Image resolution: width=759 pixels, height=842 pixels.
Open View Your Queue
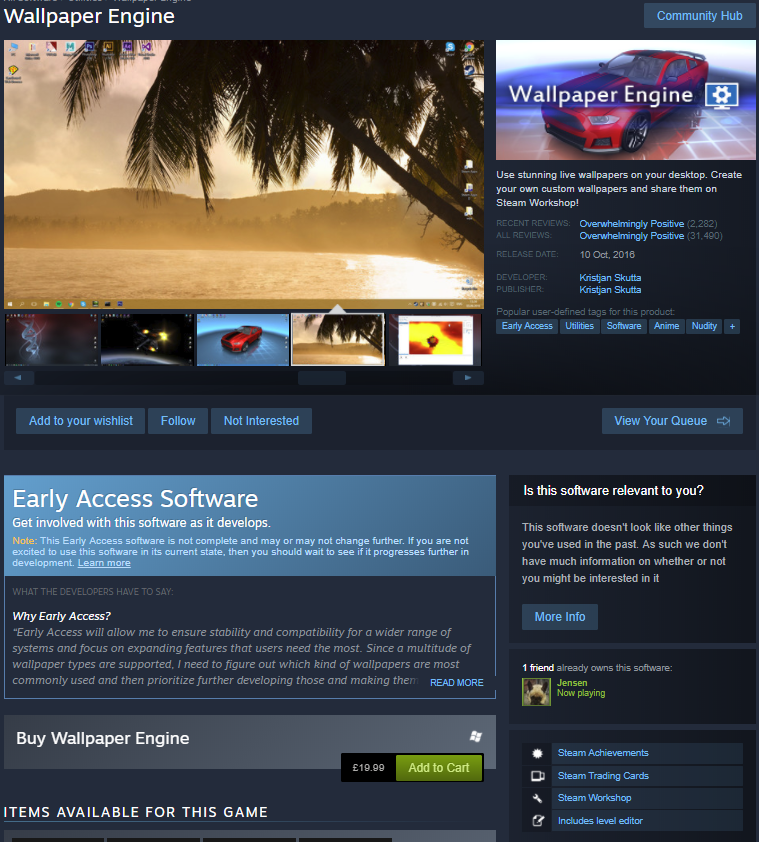(672, 420)
